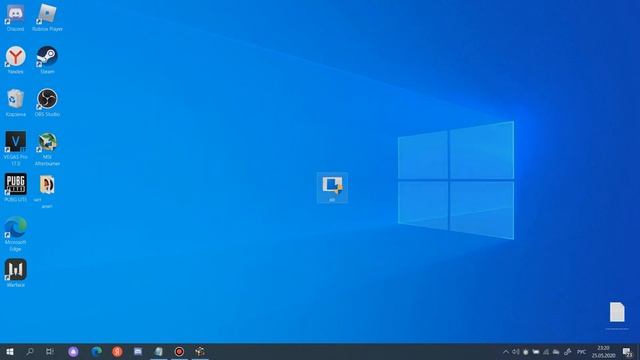Screen dimensions: 640x360
Task: Select the Recycle Bin desktop icon
Action: click(x=16, y=103)
